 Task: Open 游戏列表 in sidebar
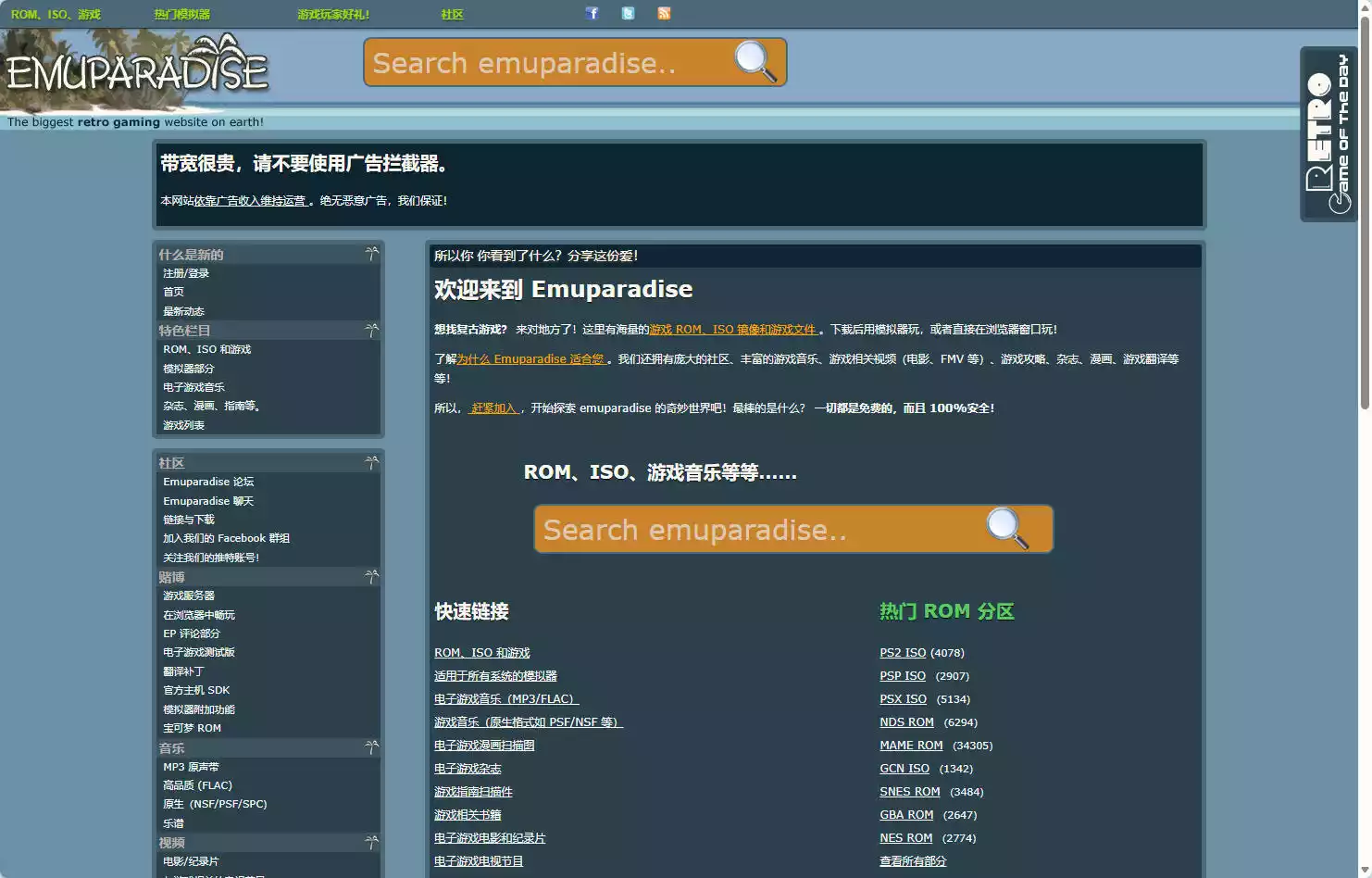[183, 425]
